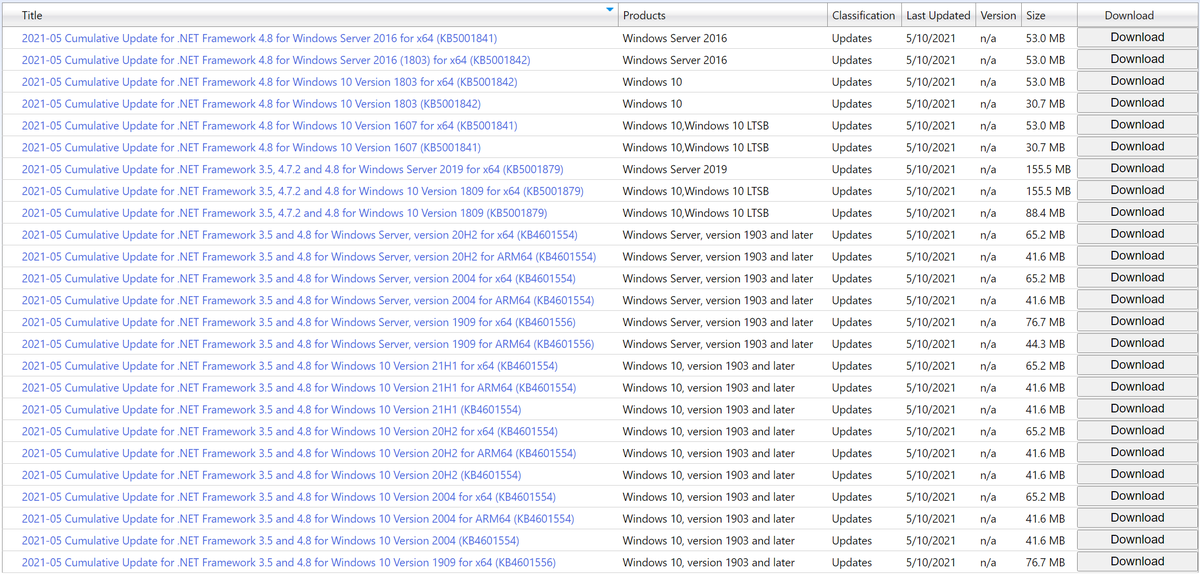Download Windows Server 1909 x64 update
The height and width of the screenshot is (577, 1200).
point(1137,322)
